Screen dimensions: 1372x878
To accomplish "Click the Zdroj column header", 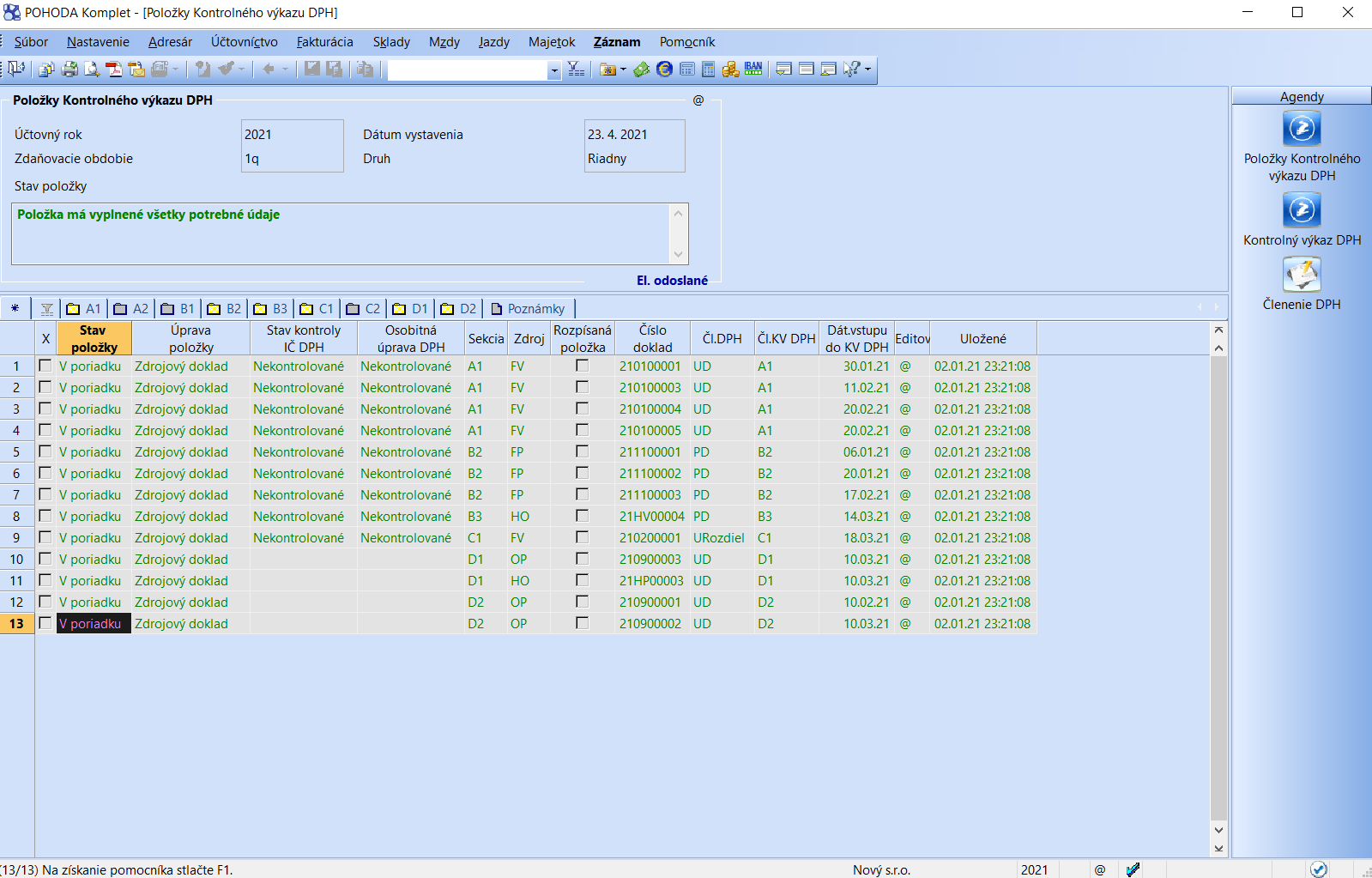I will [x=529, y=338].
